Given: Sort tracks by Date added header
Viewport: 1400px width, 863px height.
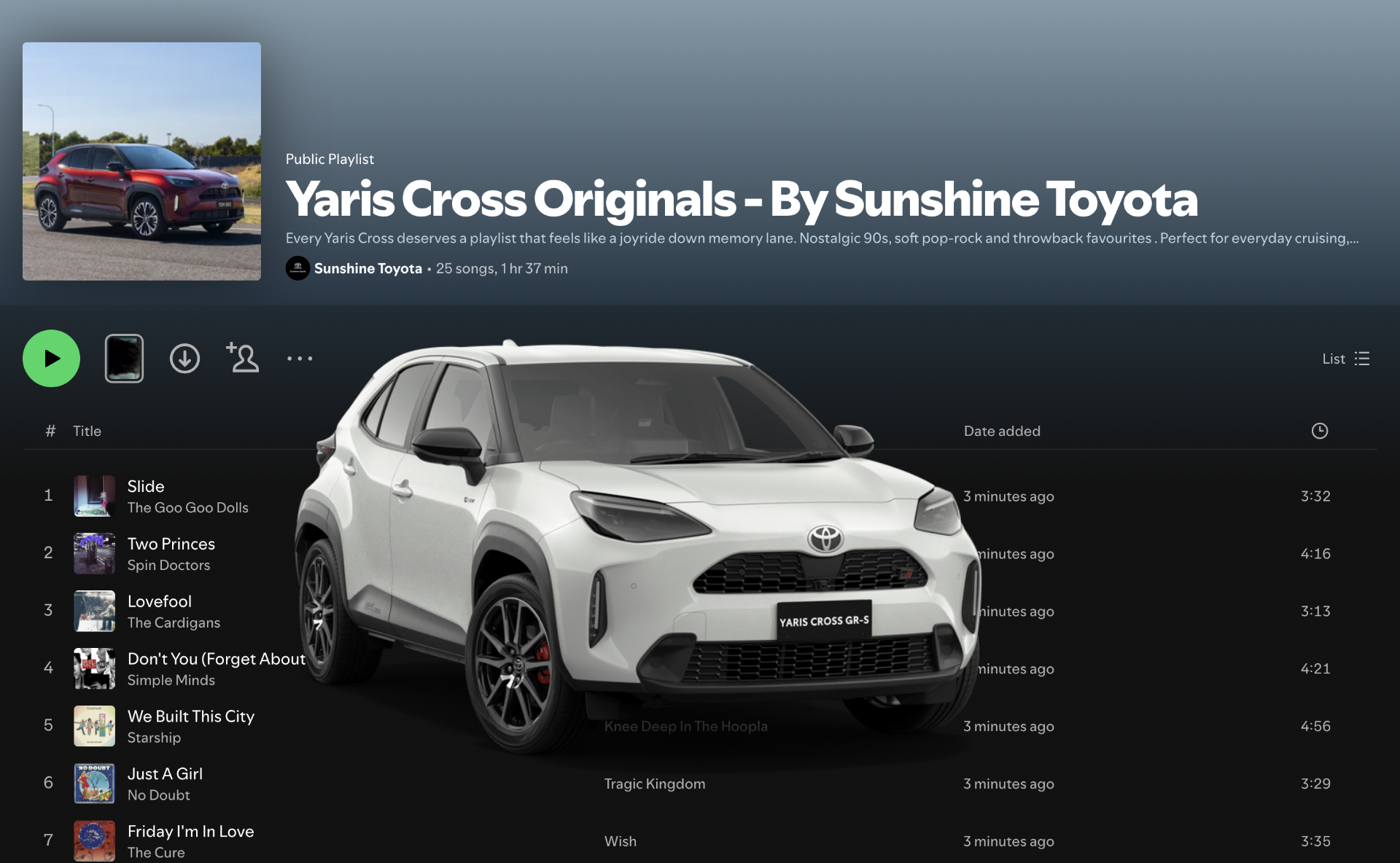Looking at the screenshot, I should pyautogui.click(x=1002, y=431).
